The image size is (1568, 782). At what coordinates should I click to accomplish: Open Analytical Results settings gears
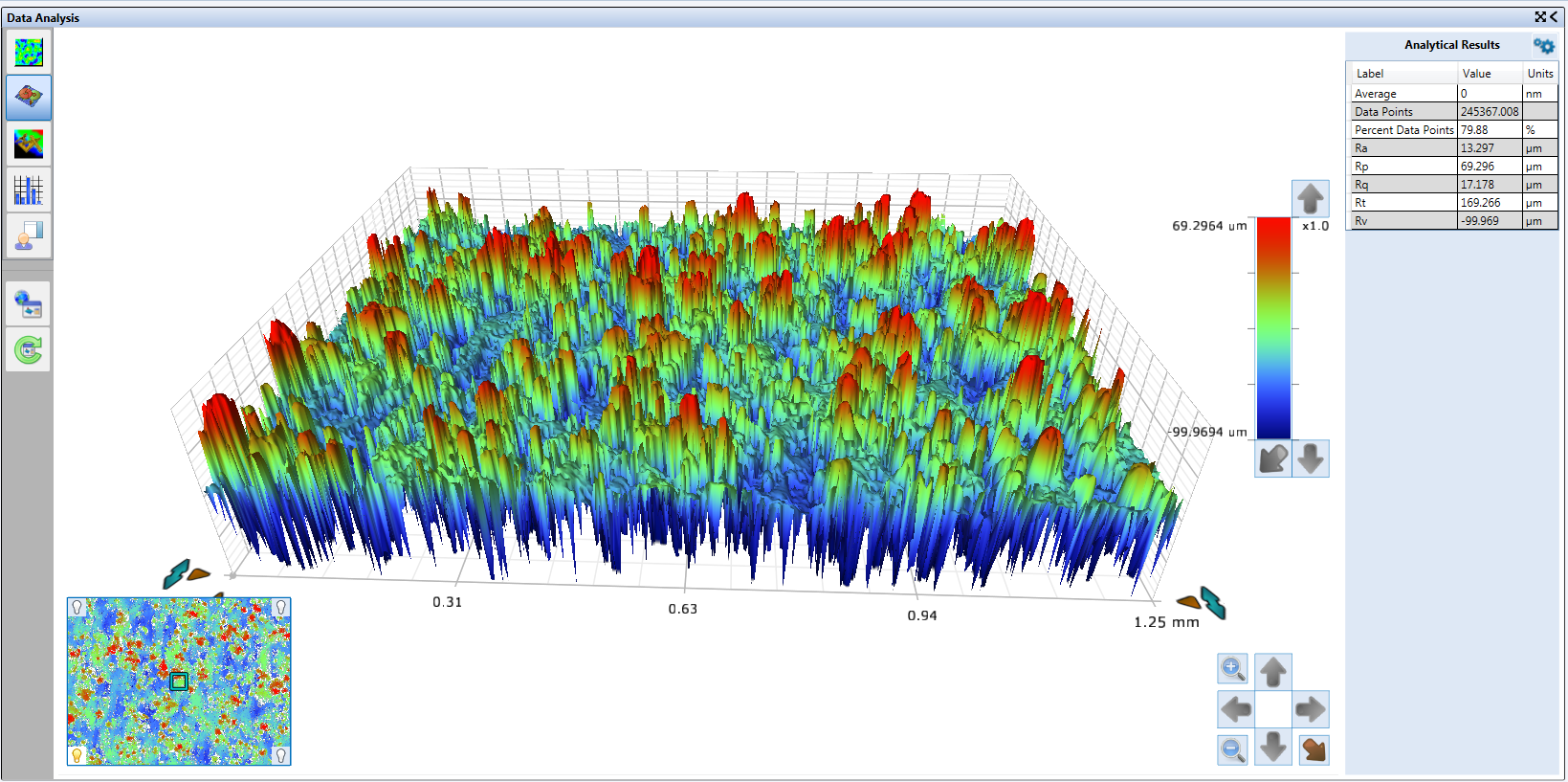[x=1543, y=46]
